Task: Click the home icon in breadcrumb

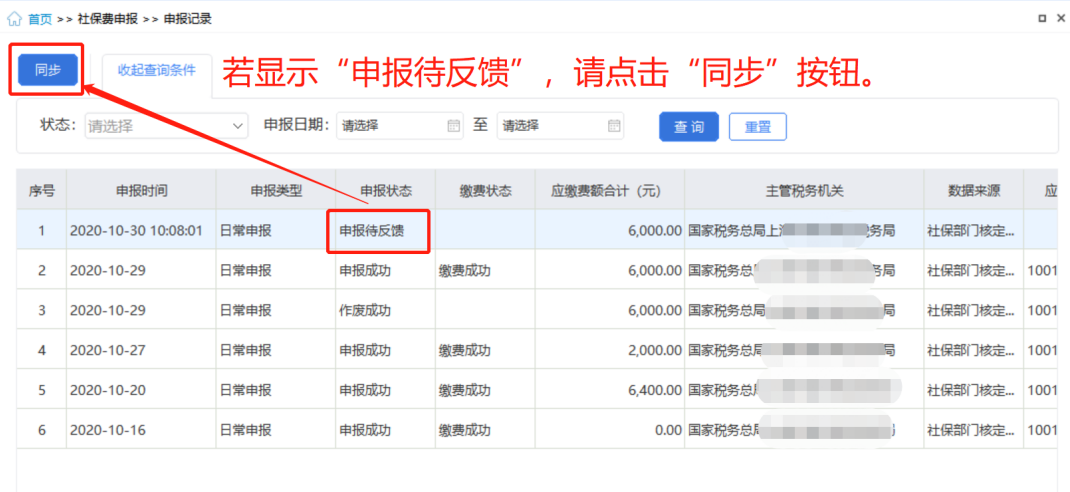Action: pos(14,18)
